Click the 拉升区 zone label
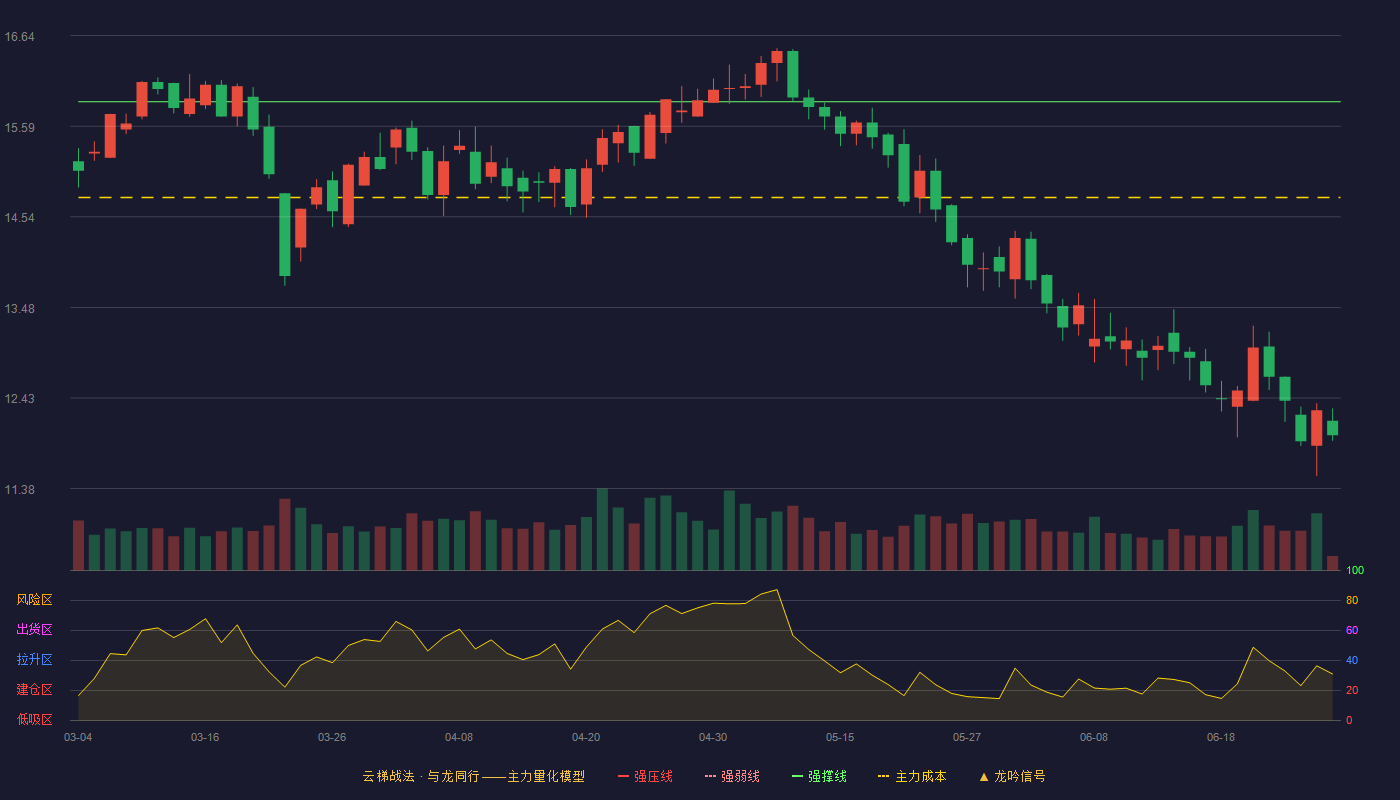The height and width of the screenshot is (800, 1400). (34, 660)
